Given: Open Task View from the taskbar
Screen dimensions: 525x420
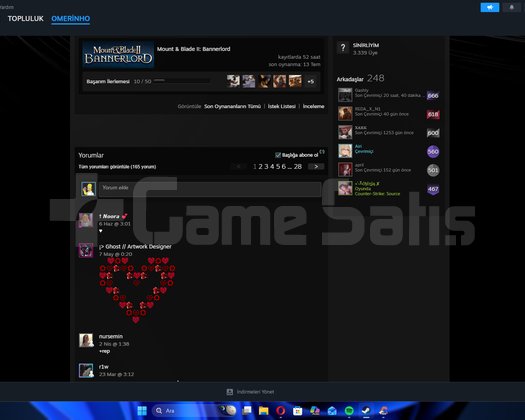Looking at the screenshot, I should [x=247, y=411].
